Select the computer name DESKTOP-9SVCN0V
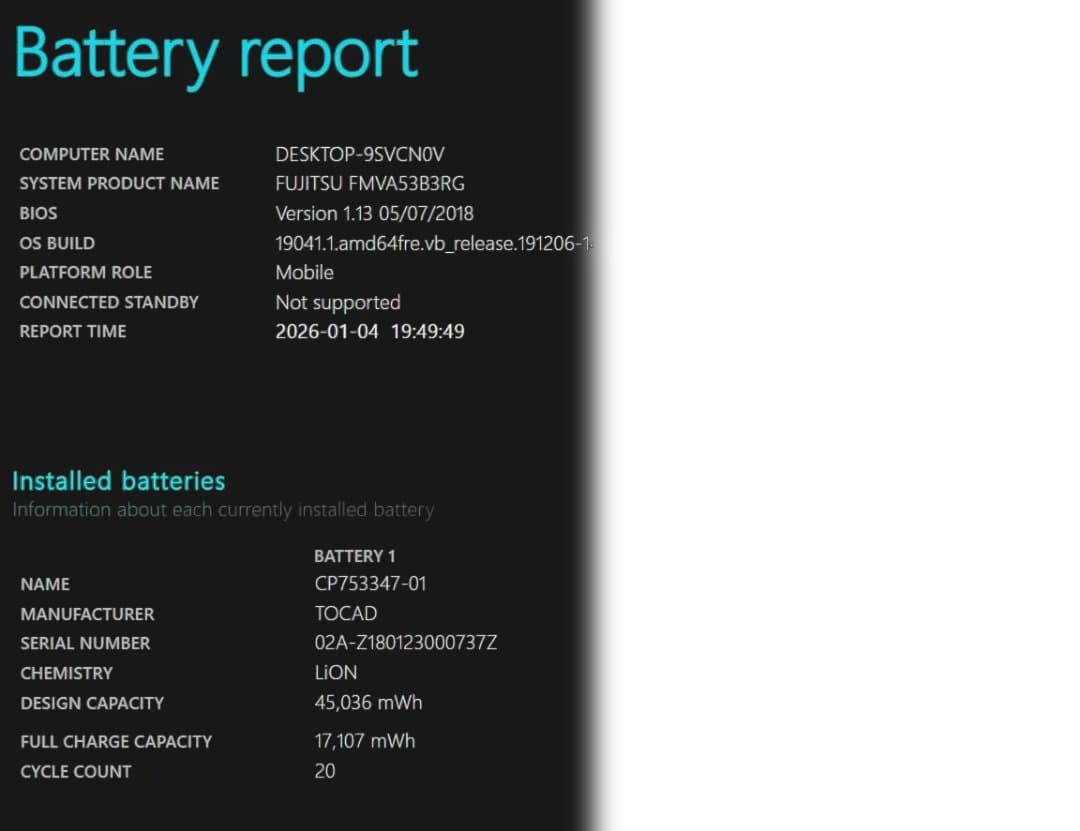 coord(359,154)
